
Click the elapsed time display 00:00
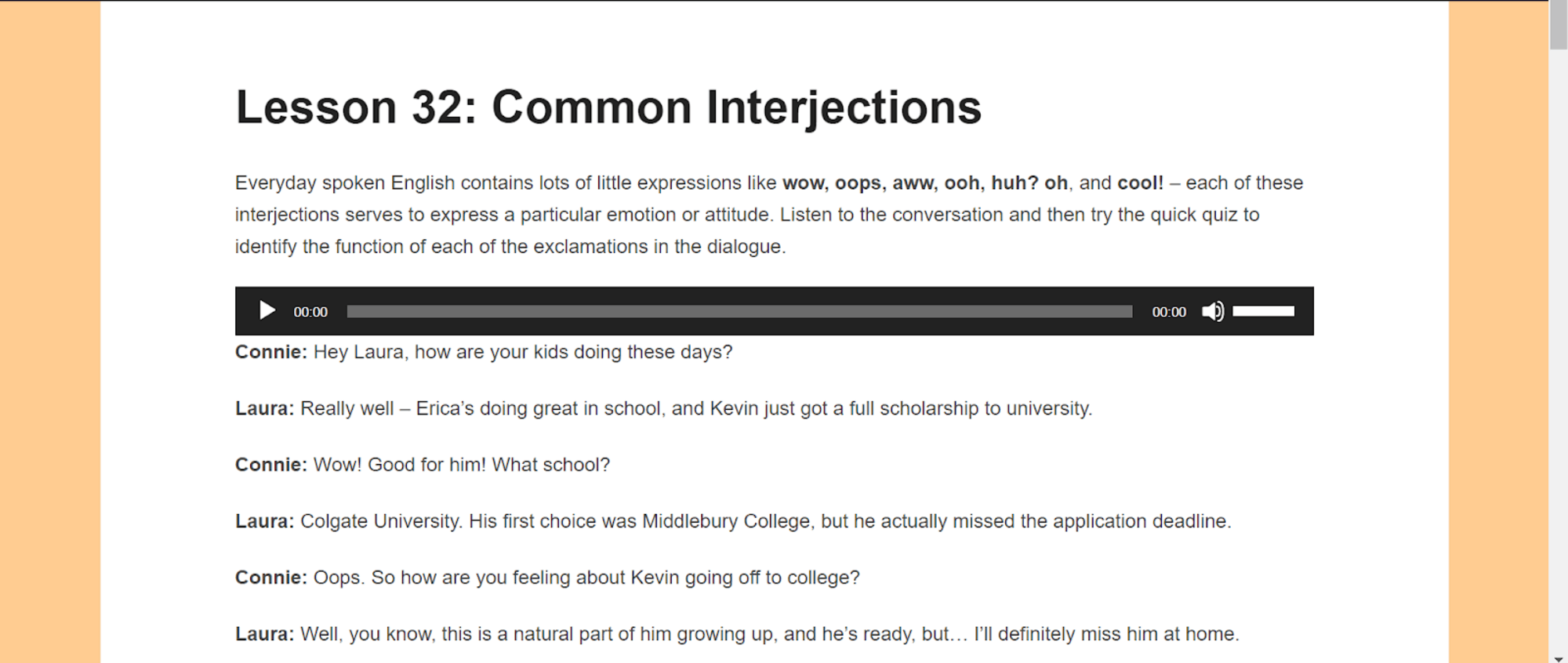pos(310,312)
